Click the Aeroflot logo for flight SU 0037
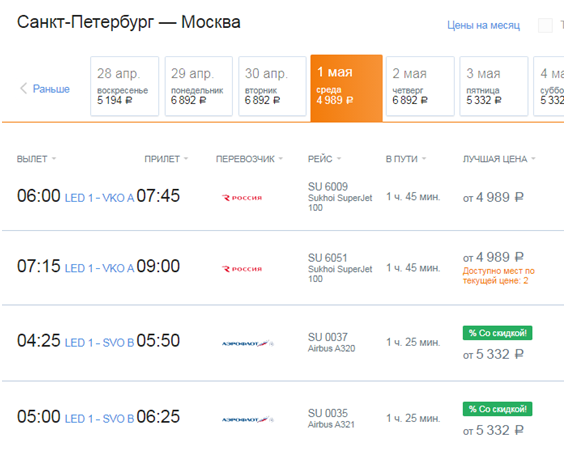566x453 pixels. click(x=248, y=343)
